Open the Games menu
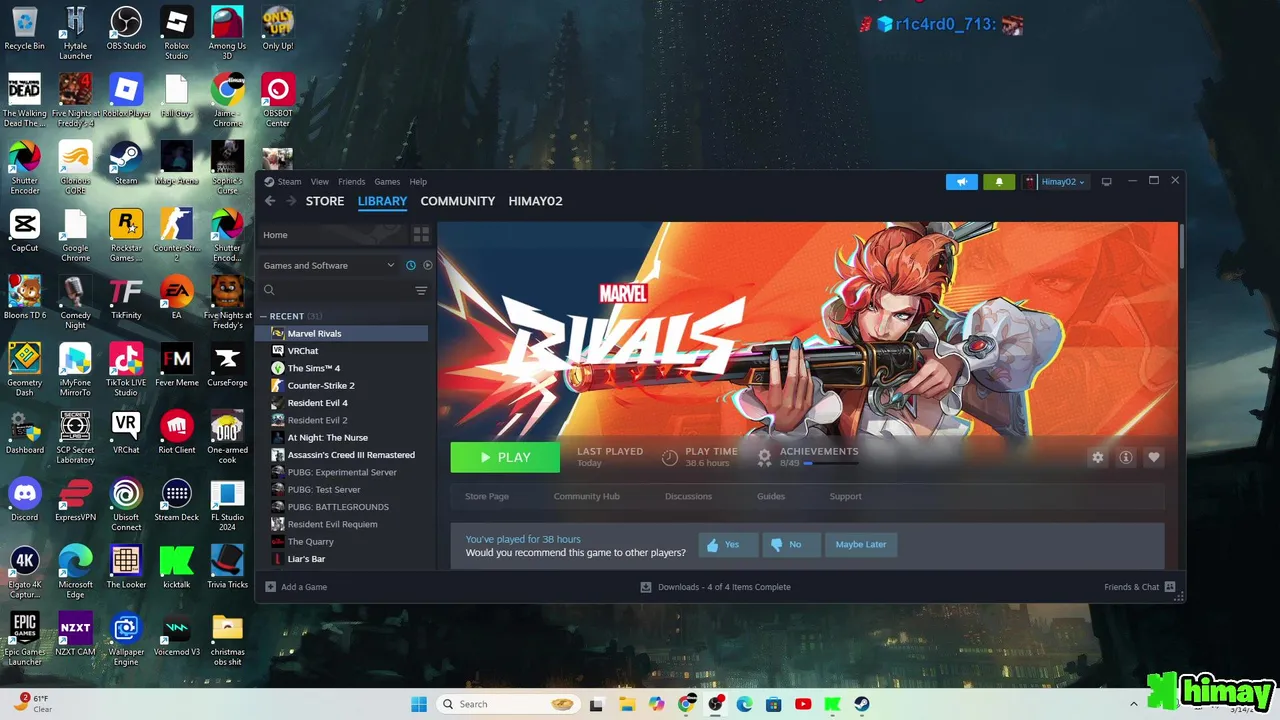The height and width of the screenshot is (720, 1280). (387, 182)
